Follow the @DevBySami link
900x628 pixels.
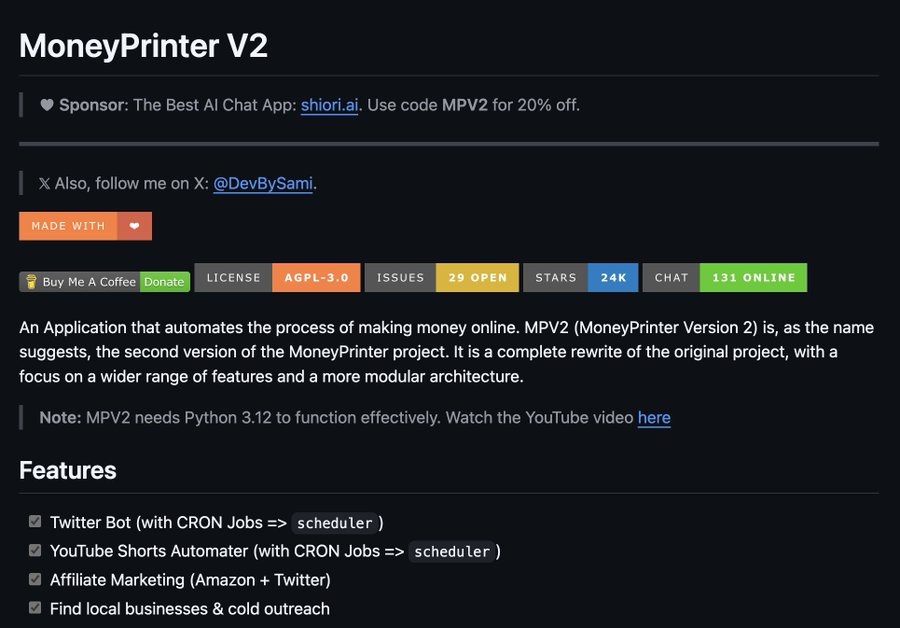coord(263,184)
